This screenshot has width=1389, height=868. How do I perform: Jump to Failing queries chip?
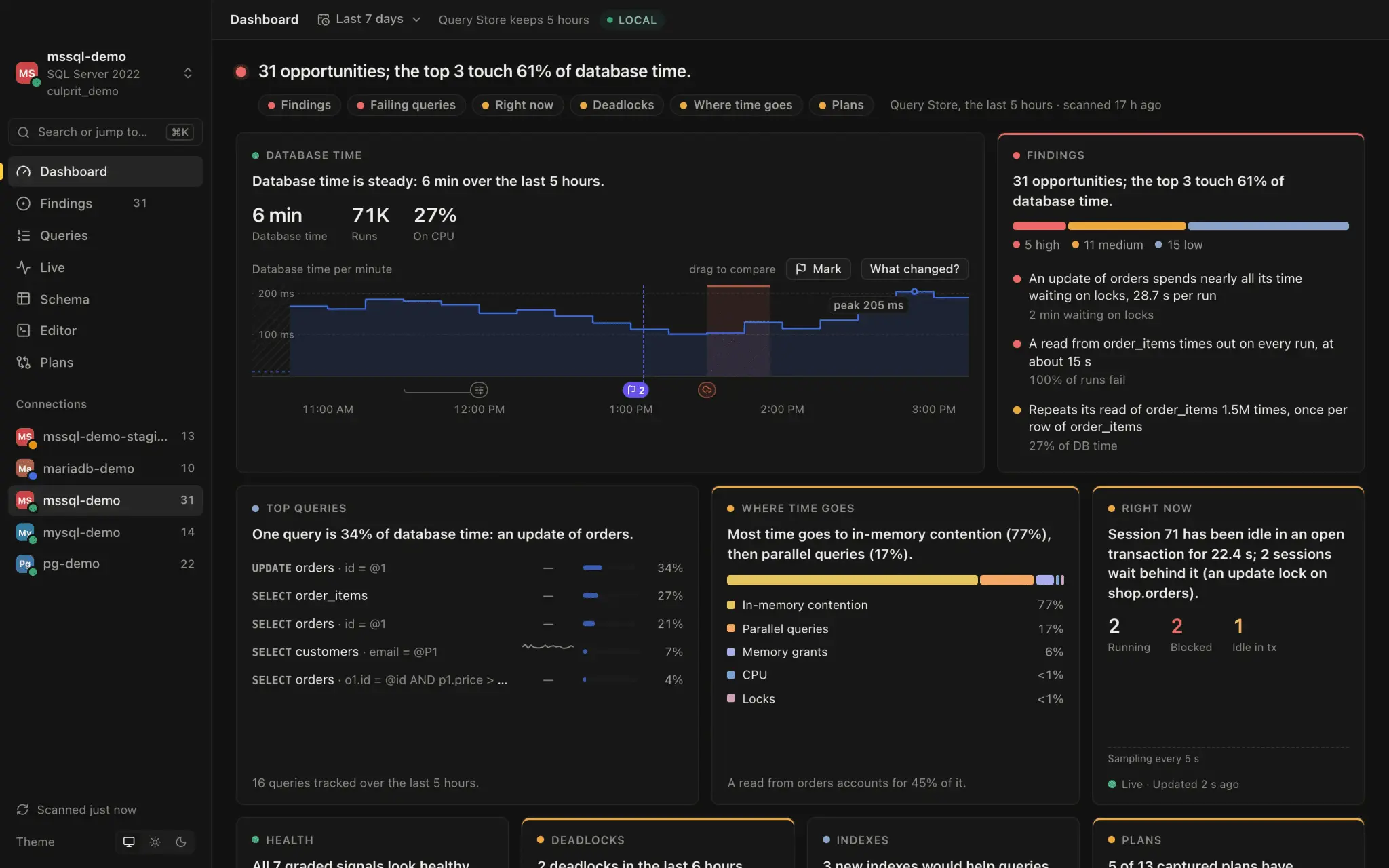point(406,105)
